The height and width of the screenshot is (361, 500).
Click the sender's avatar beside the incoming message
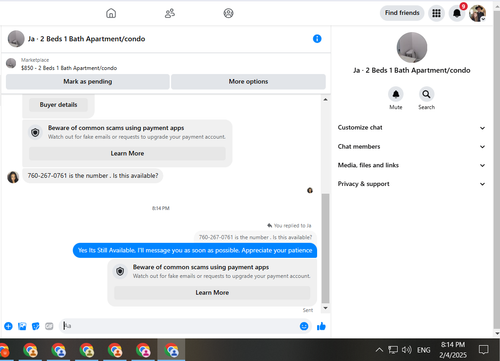(13, 177)
